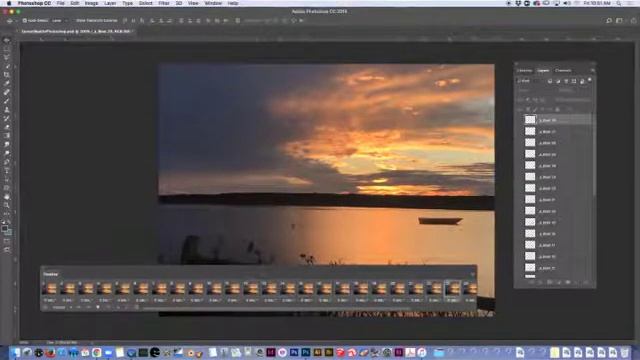Select the open document tab
640x360 pixels.
[x=76, y=31]
